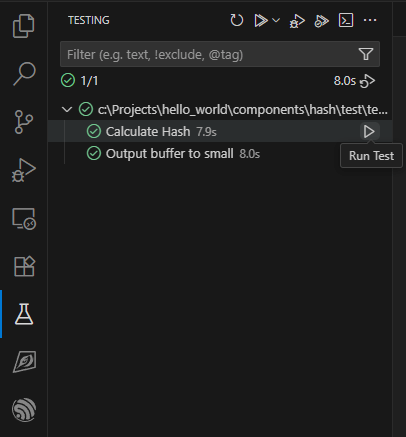The image size is (406, 437).
Task: Click into the test filter text field
Action: (210, 54)
